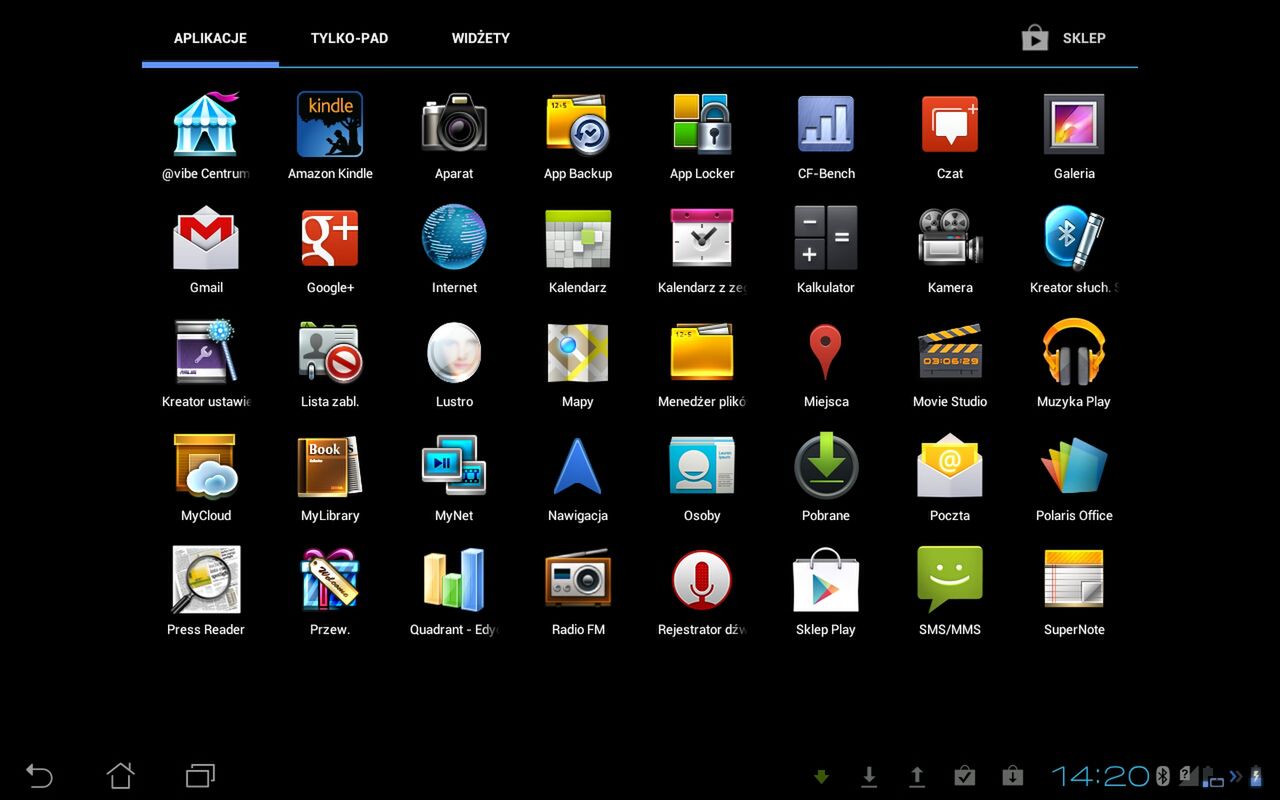This screenshot has height=800, width=1280.
Task: Switch to TYLKO-PAD tab
Action: point(349,38)
